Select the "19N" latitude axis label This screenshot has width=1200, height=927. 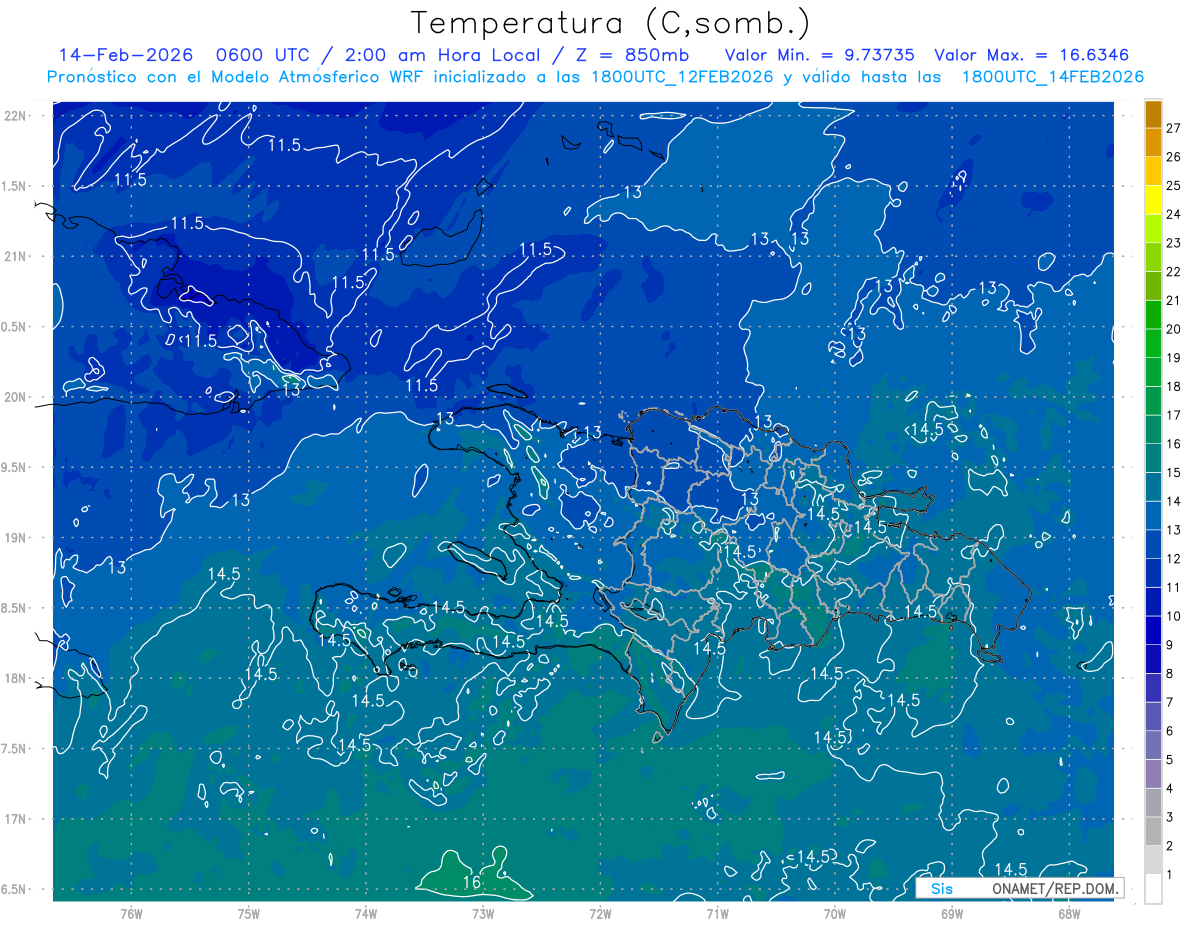15,538
